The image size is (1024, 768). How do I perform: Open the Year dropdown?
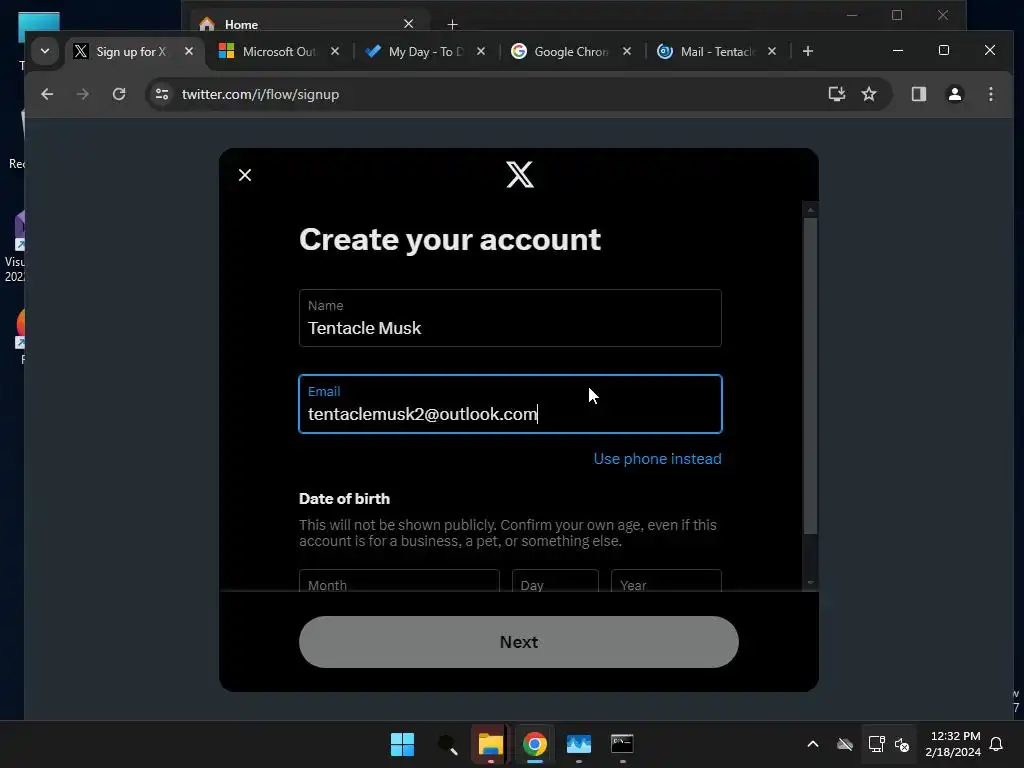pos(666,581)
